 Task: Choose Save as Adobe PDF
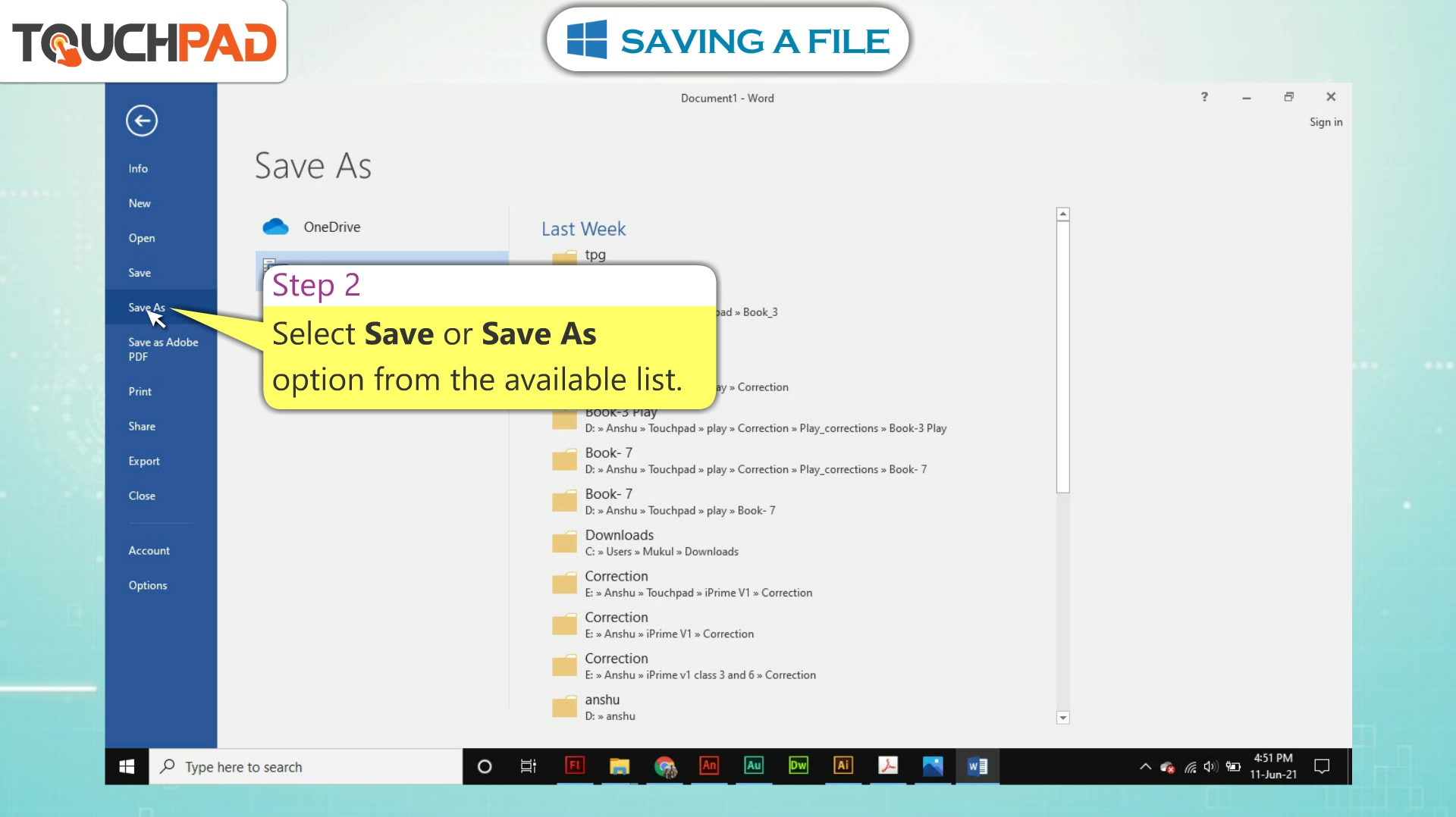tap(163, 349)
